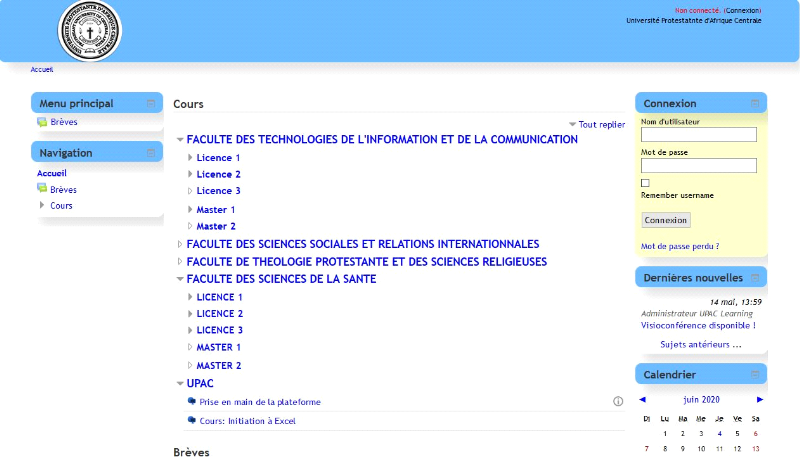The width and height of the screenshot is (800, 460).
Task: Open Brèves link in Navigation block
Action: [x=63, y=189]
